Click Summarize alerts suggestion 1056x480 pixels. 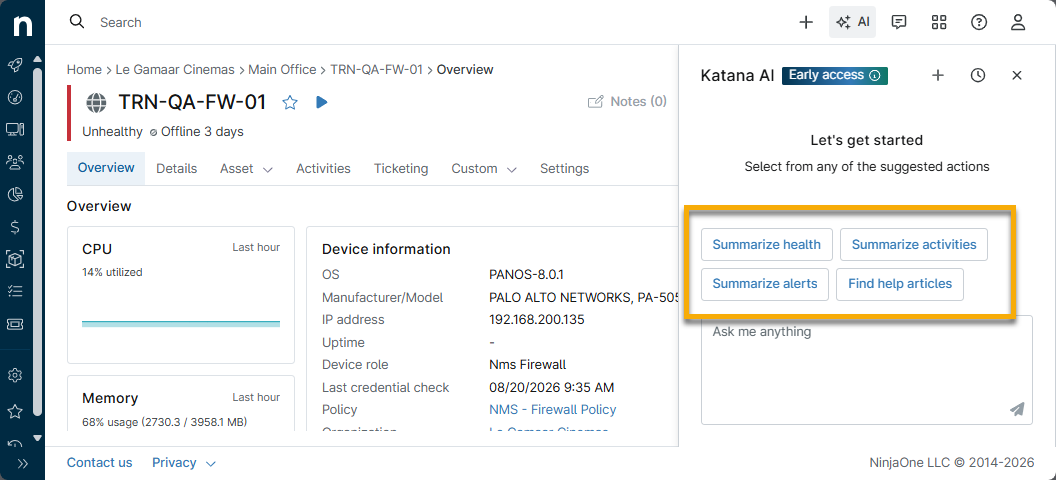(x=765, y=284)
